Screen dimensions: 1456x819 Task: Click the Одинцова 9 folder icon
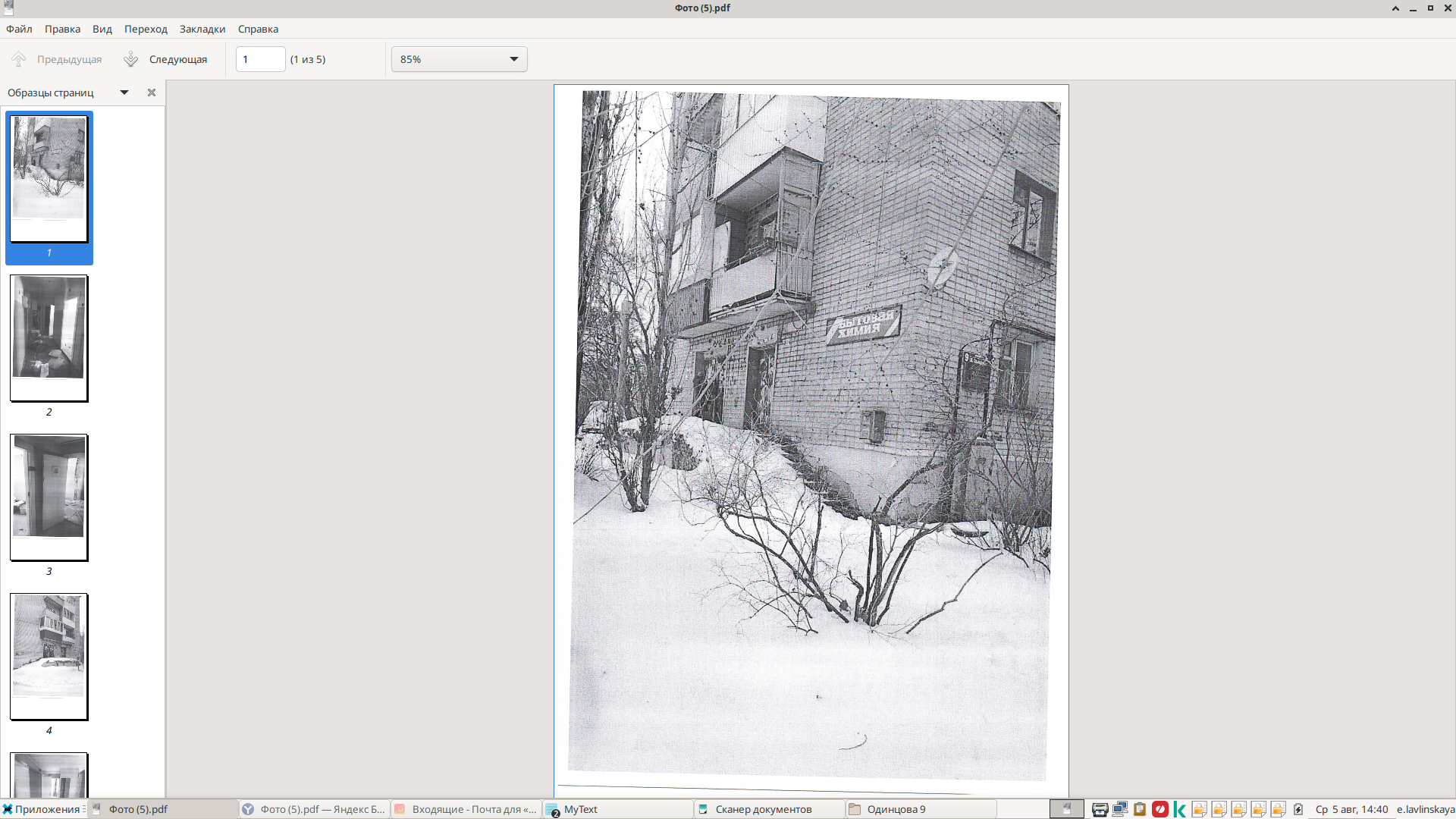coord(855,809)
